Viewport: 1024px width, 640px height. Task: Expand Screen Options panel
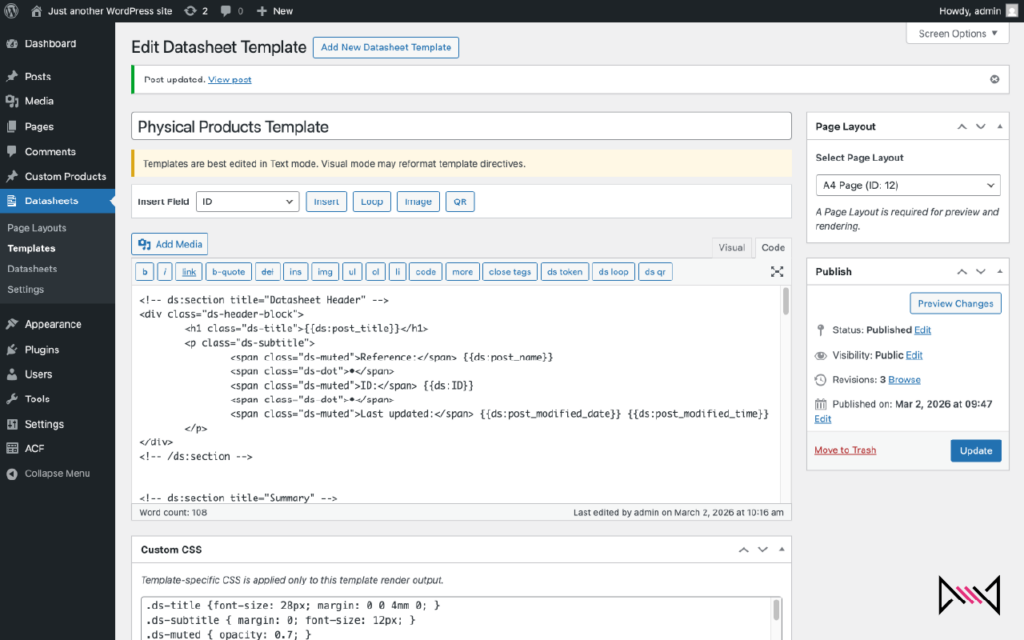[957, 34]
